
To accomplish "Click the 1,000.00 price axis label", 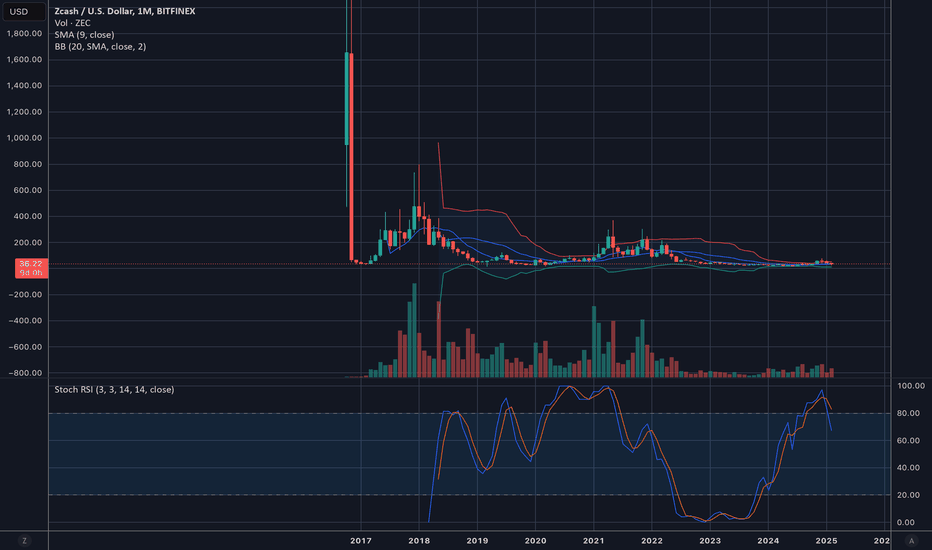I will click(24, 138).
